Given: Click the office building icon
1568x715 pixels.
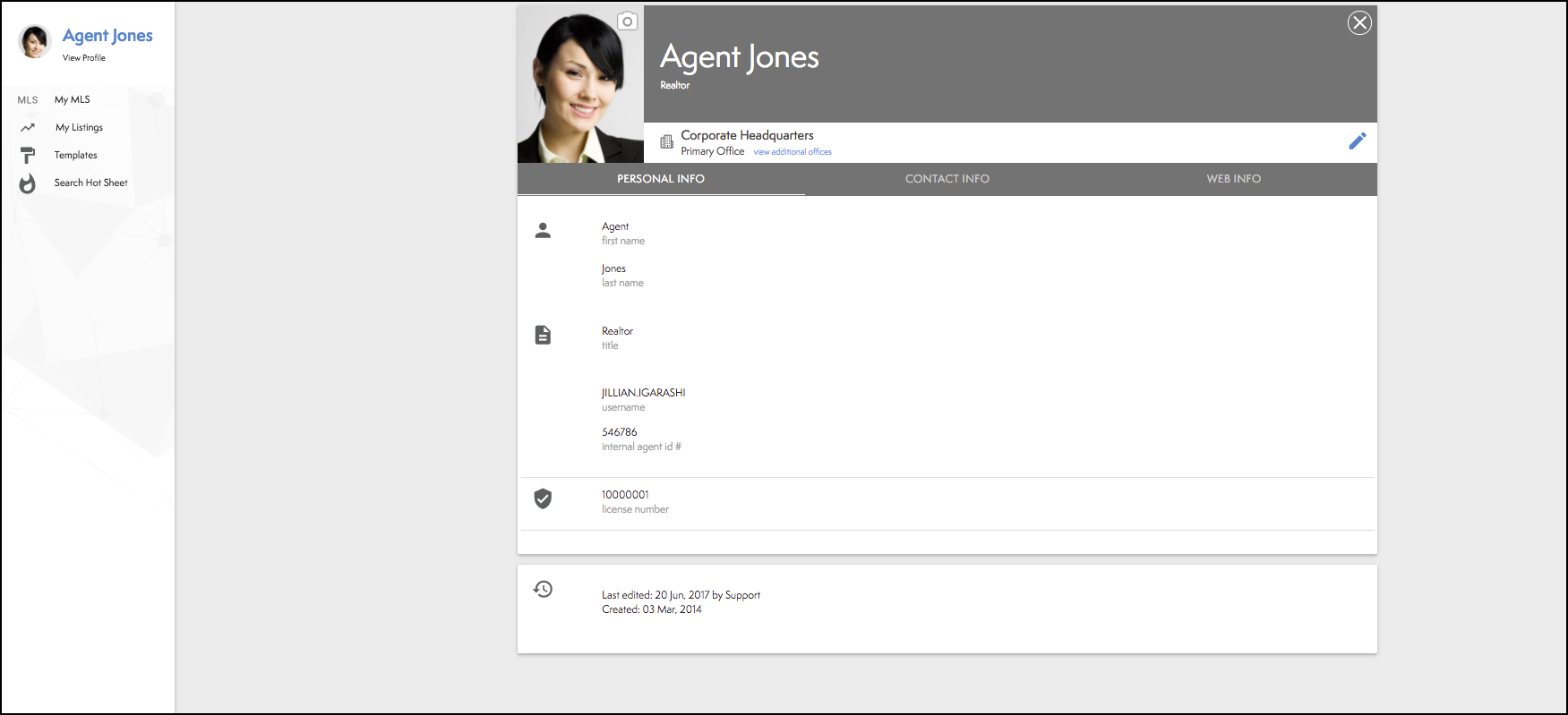Looking at the screenshot, I should 666,142.
